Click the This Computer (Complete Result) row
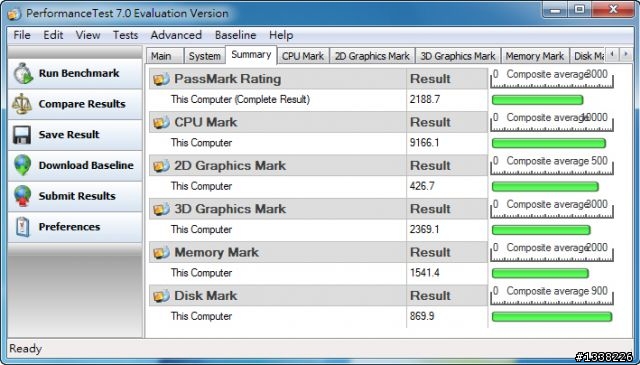The height and width of the screenshot is (365, 640). [x=318, y=100]
